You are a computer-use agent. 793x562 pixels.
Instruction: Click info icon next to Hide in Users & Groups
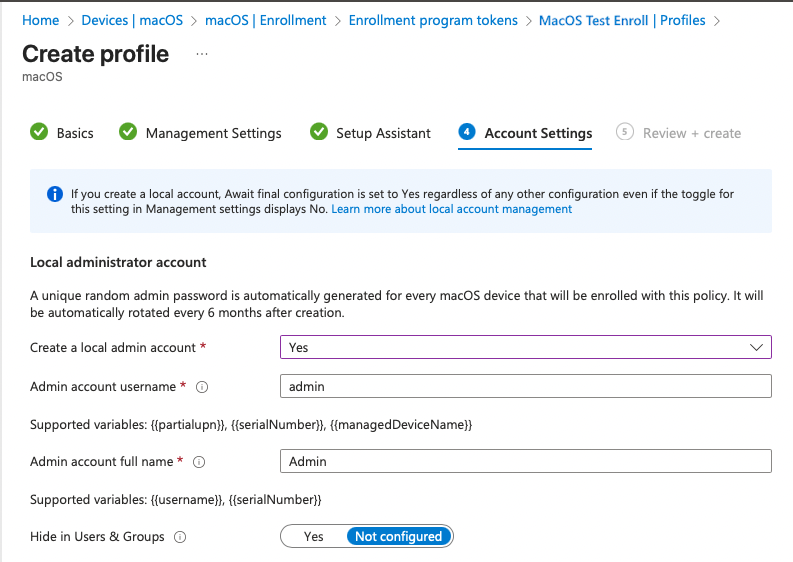point(180,537)
